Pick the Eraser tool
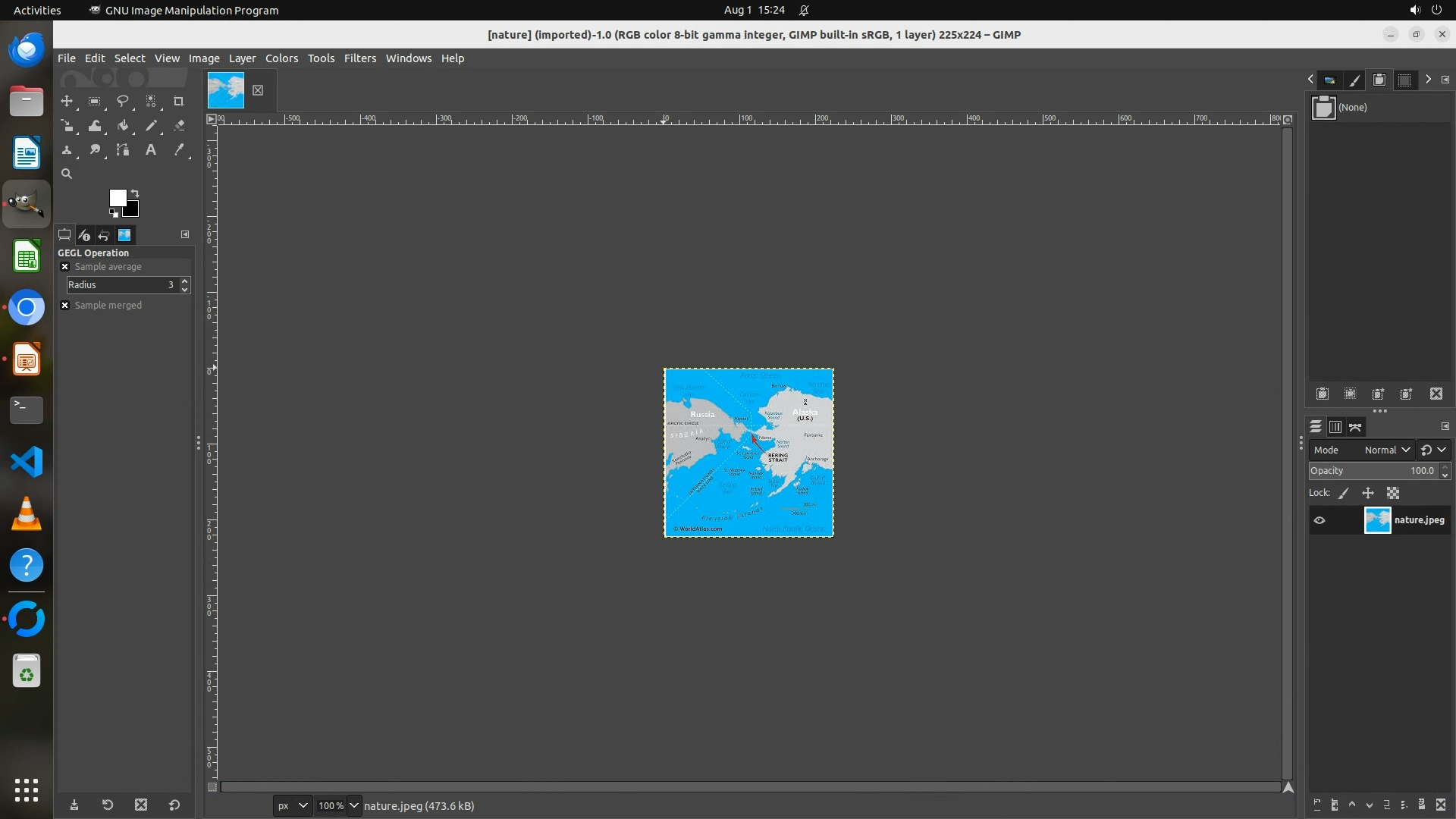 pyautogui.click(x=179, y=126)
